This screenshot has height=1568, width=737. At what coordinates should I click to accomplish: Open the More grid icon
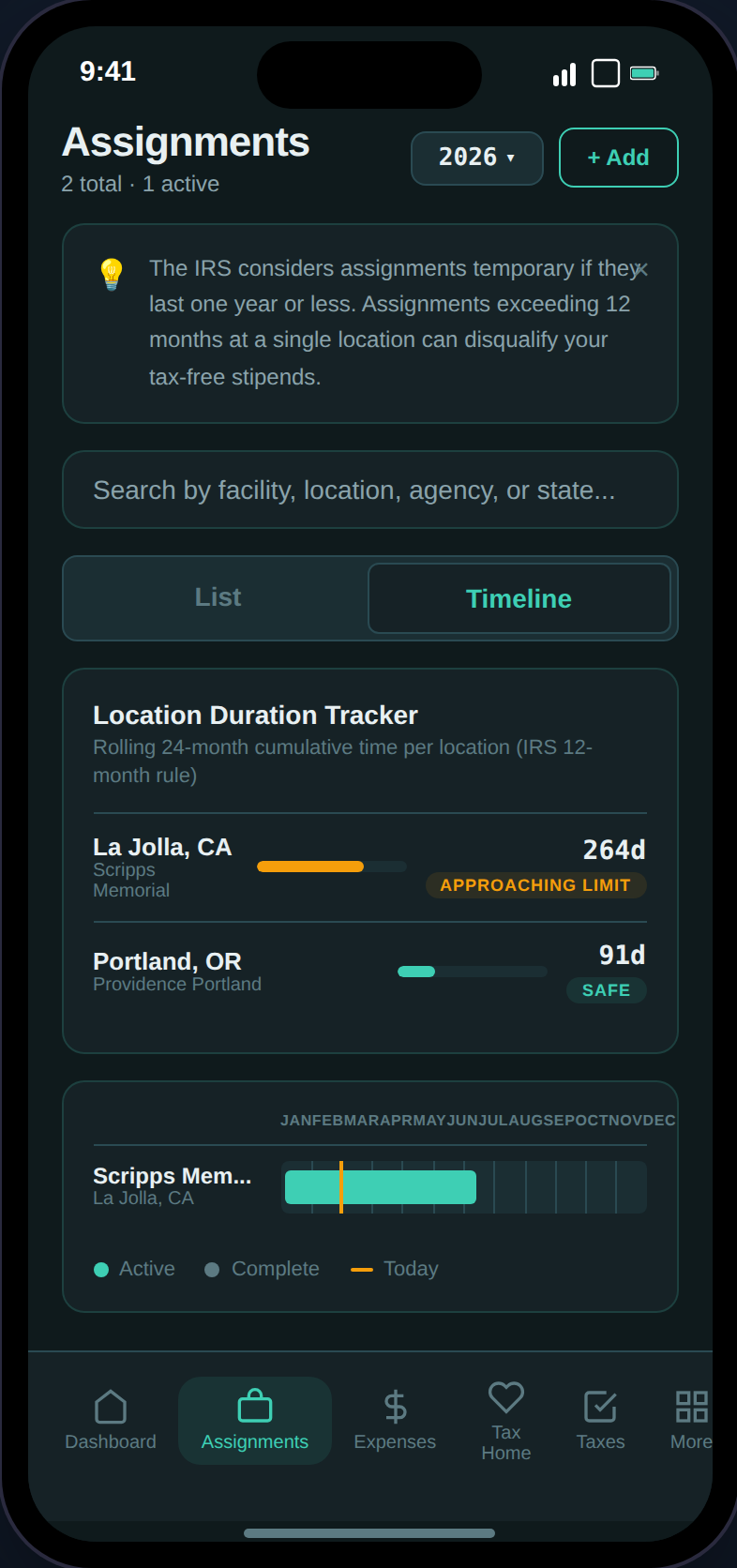(x=691, y=1407)
